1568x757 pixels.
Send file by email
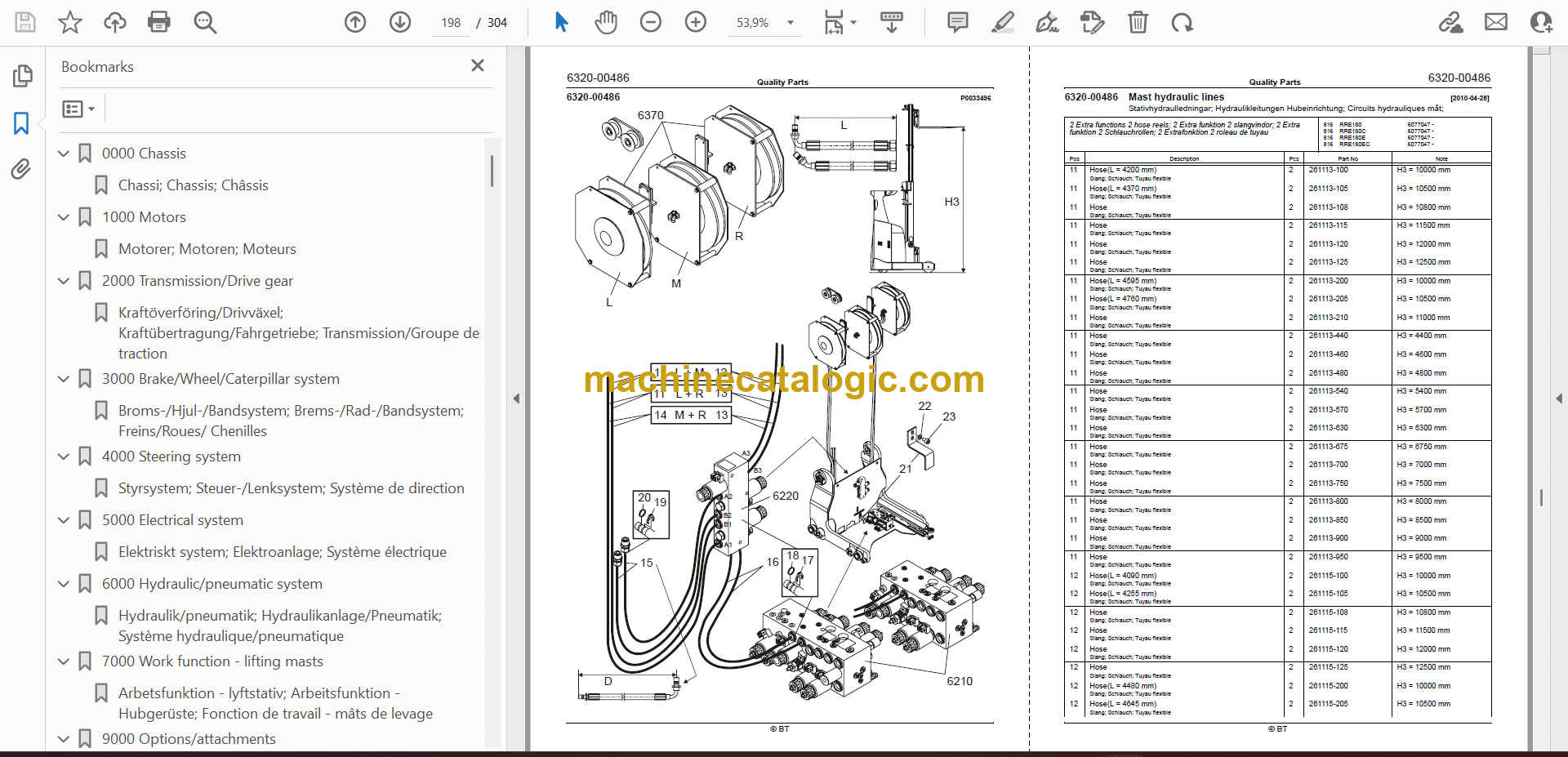[x=1496, y=22]
